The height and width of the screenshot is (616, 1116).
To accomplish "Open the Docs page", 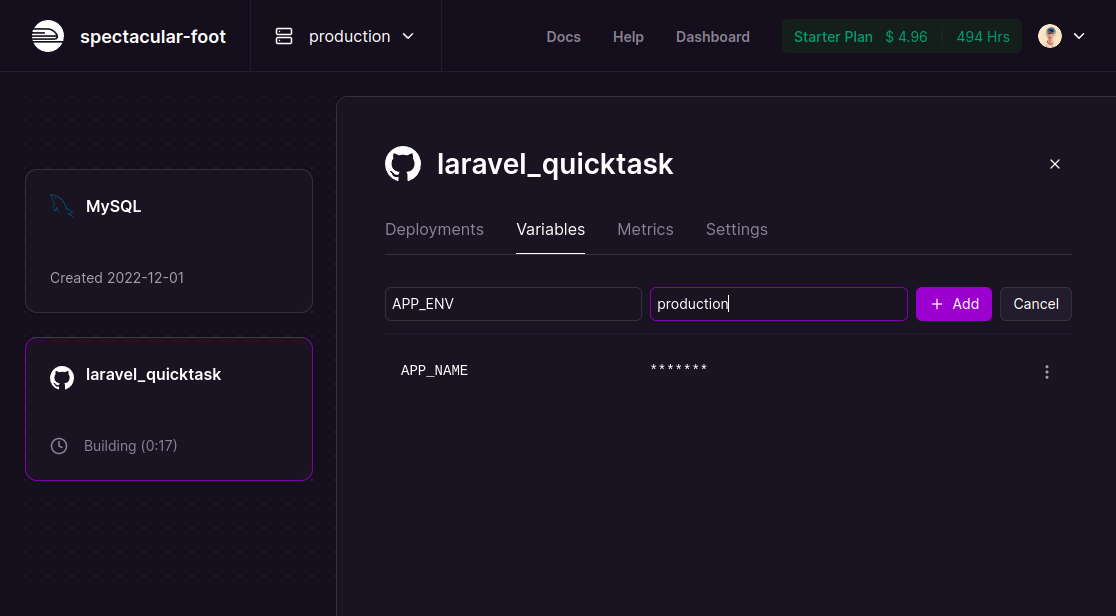I will (563, 36).
